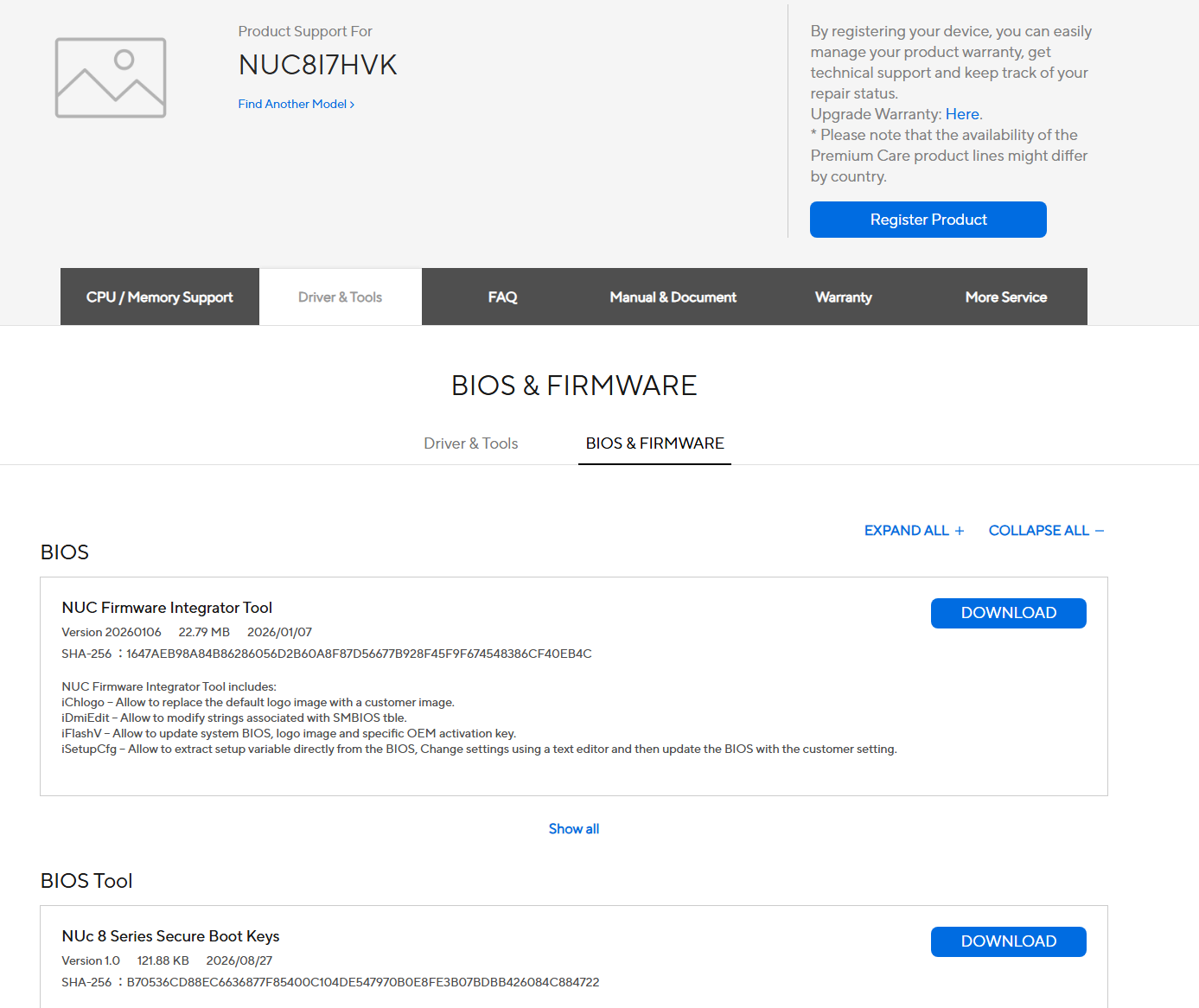Click the NUc 8 Series Secure Boot Keys title
The height and width of the screenshot is (1008, 1199).
[x=170, y=936]
